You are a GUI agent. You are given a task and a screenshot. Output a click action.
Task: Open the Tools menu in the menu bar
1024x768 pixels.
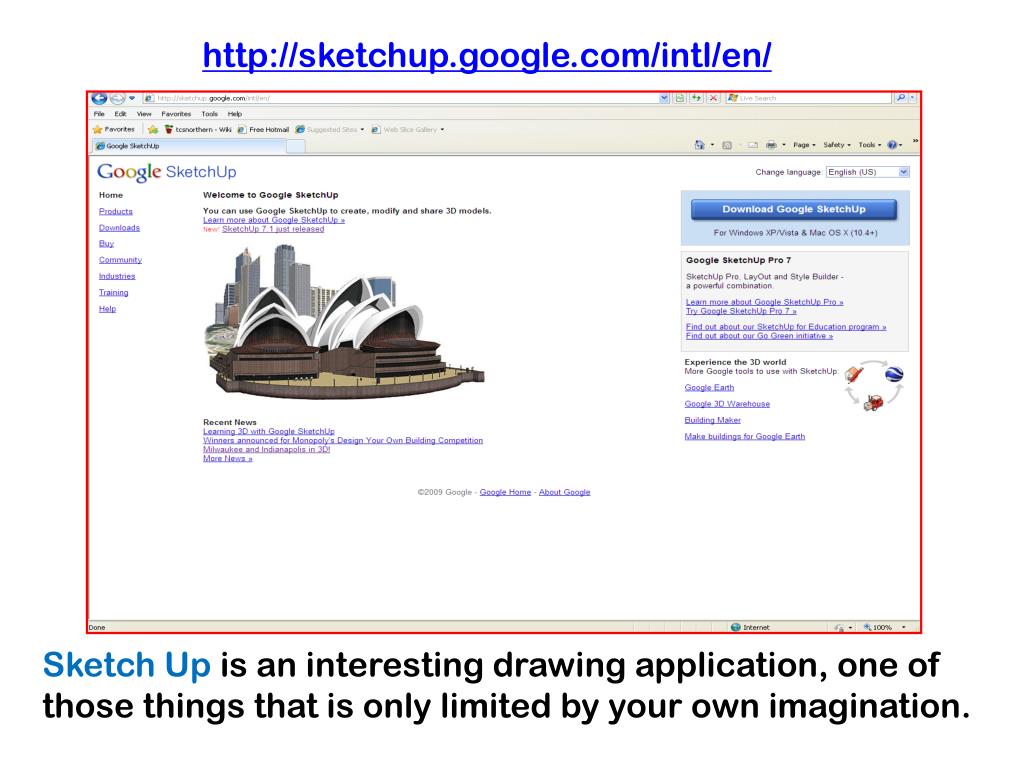pos(210,114)
